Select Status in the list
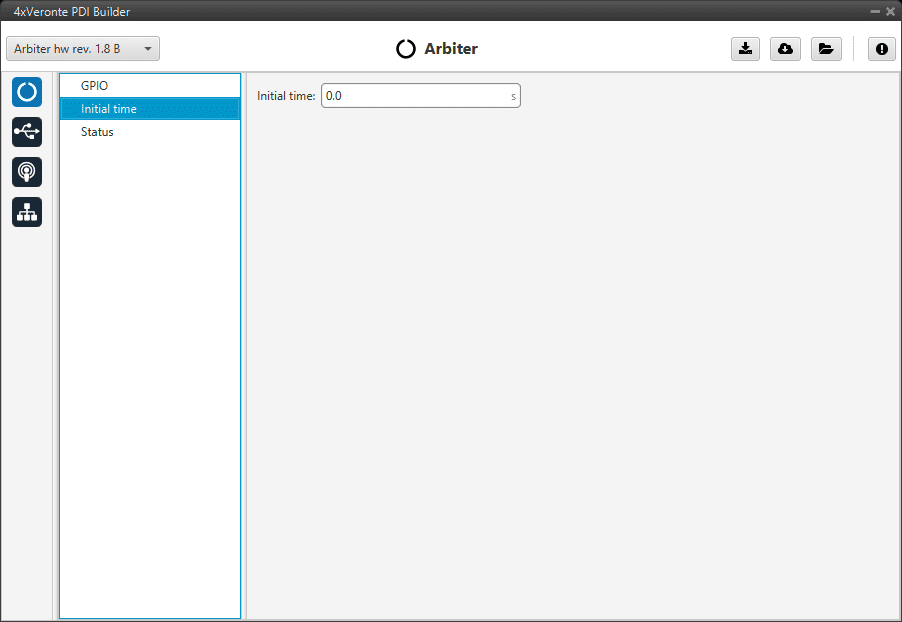 150,132
